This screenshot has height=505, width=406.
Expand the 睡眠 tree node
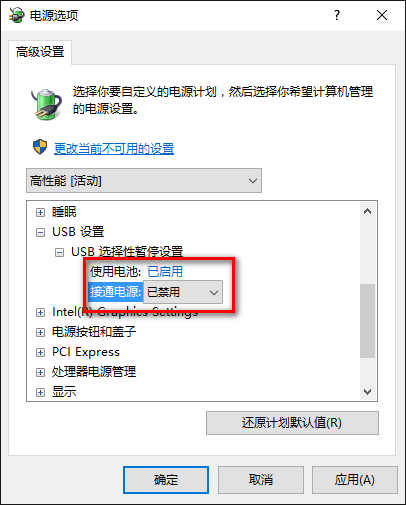point(40,212)
